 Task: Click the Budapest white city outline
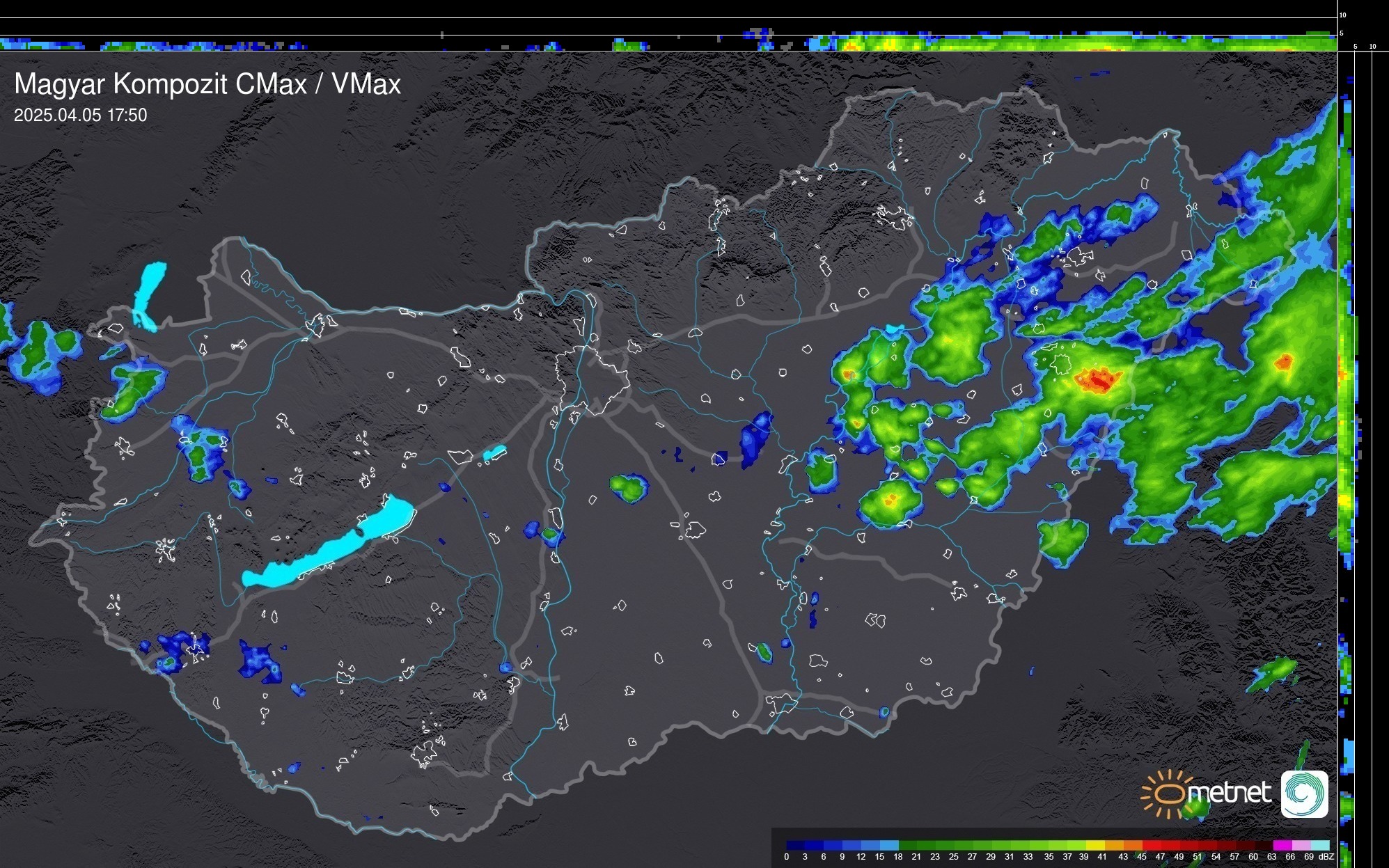pos(592,379)
